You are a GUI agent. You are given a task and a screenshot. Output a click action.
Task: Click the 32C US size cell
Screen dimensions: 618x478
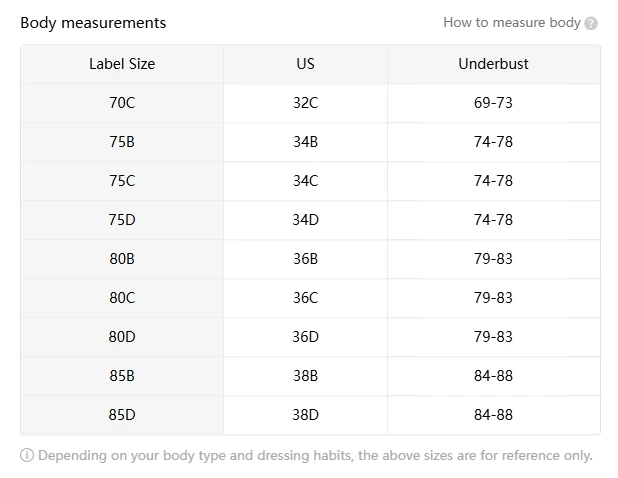point(305,103)
